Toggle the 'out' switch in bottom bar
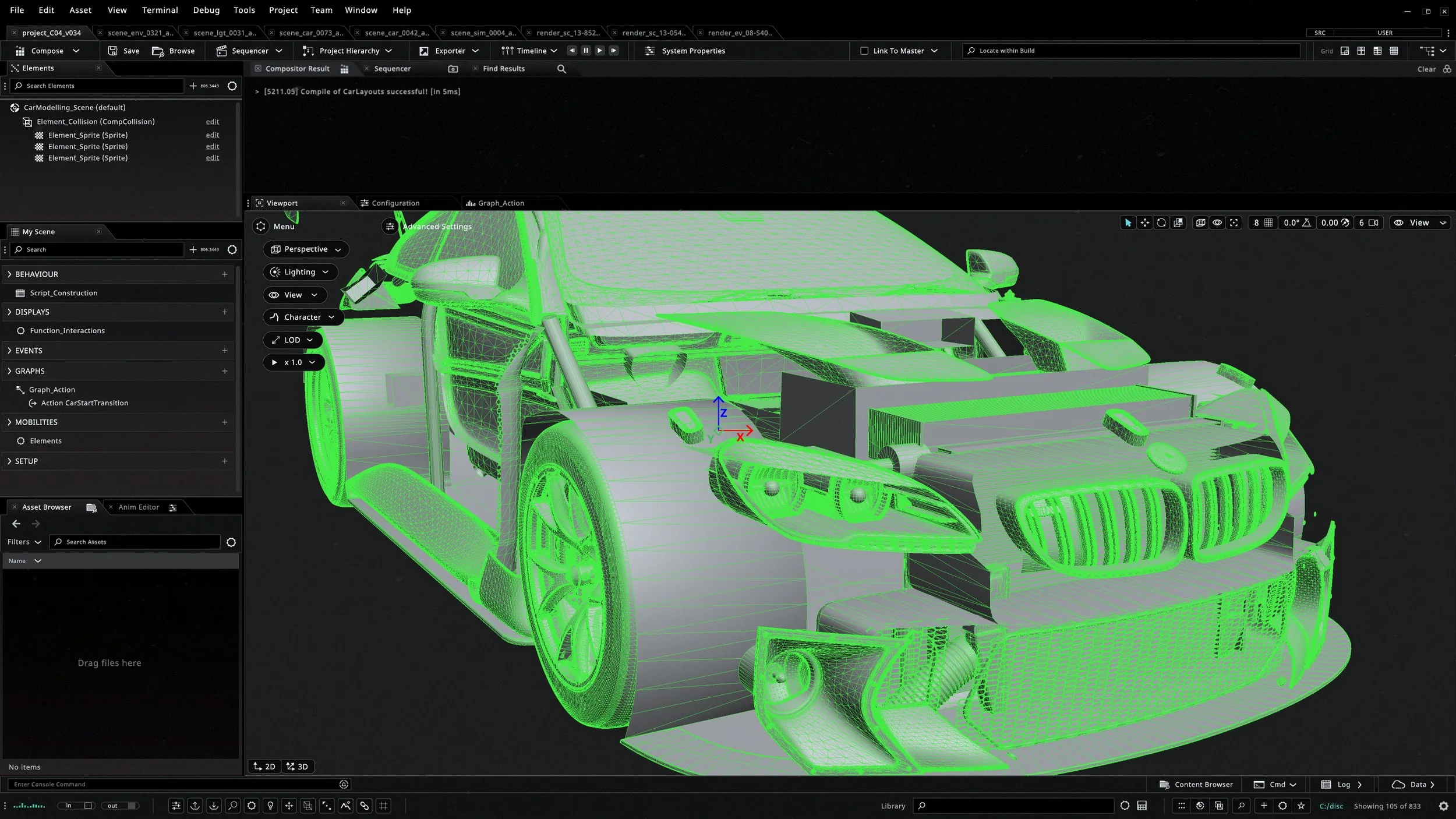The height and width of the screenshot is (819, 1456). coord(121,806)
